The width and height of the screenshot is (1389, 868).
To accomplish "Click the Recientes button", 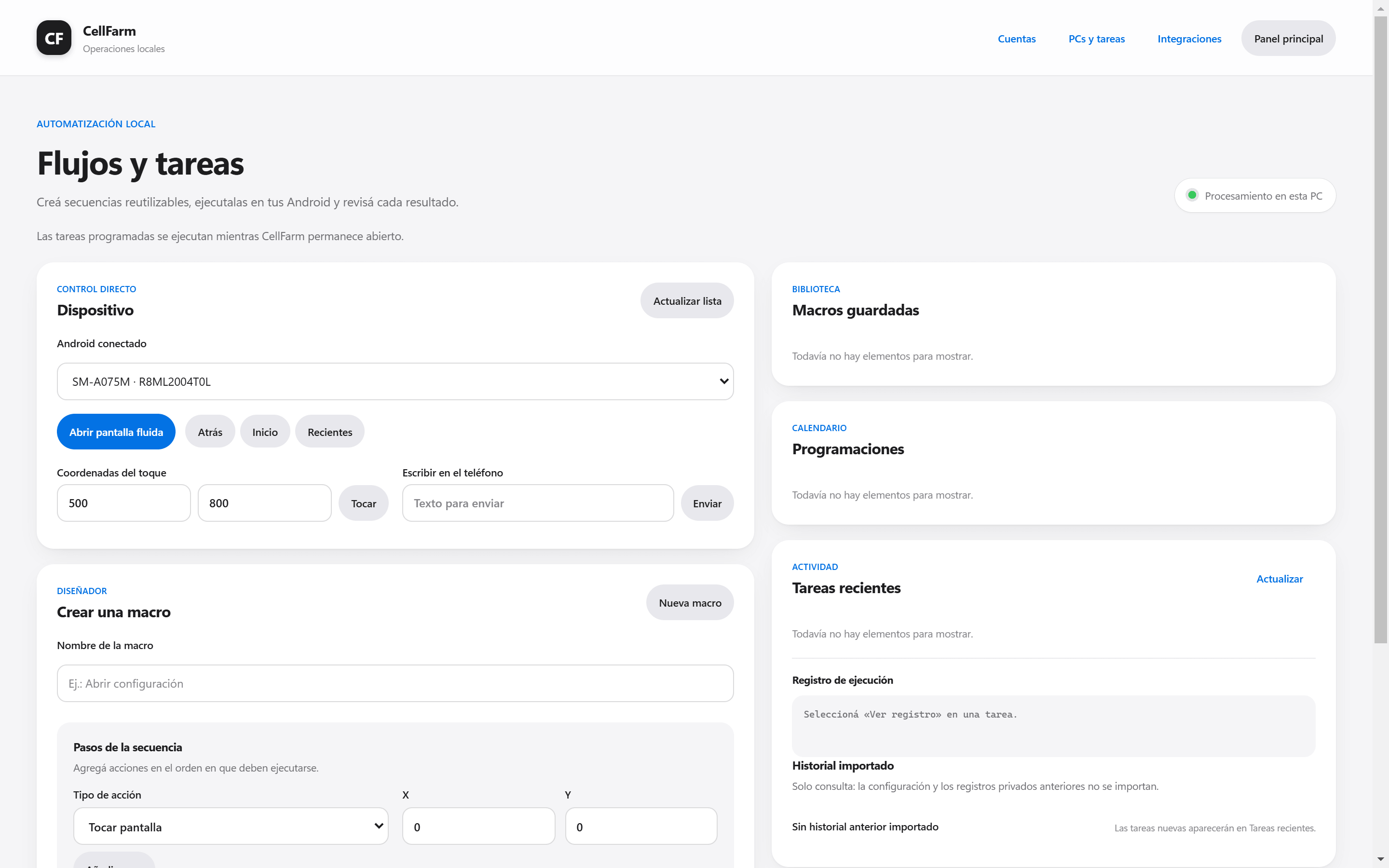I will [329, 432].
